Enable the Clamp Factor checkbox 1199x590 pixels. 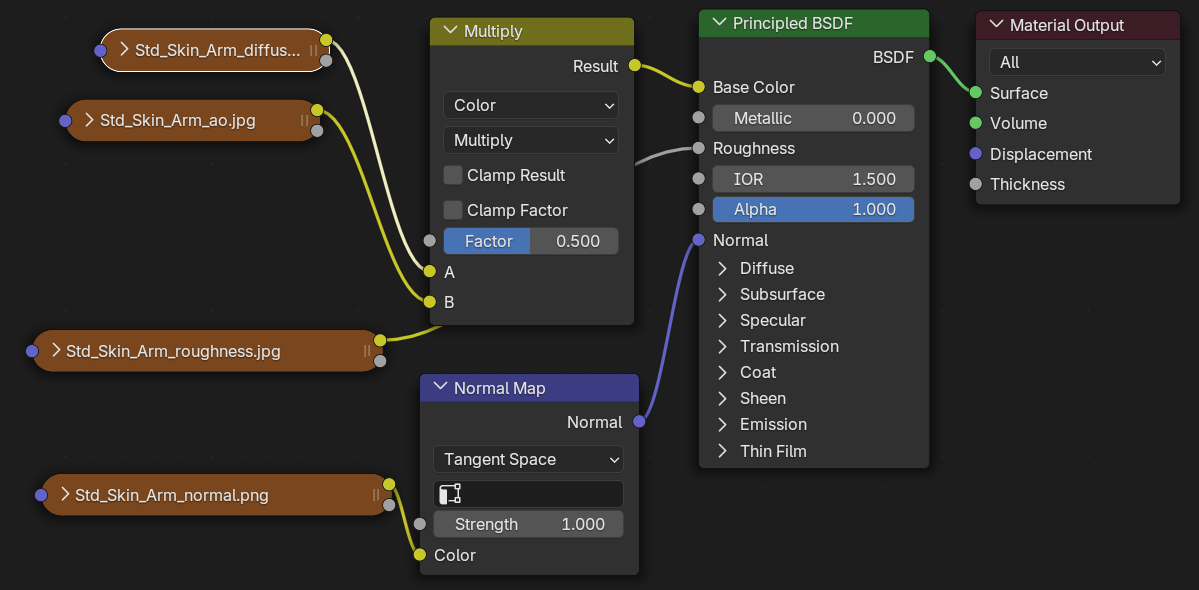(453, 209)
